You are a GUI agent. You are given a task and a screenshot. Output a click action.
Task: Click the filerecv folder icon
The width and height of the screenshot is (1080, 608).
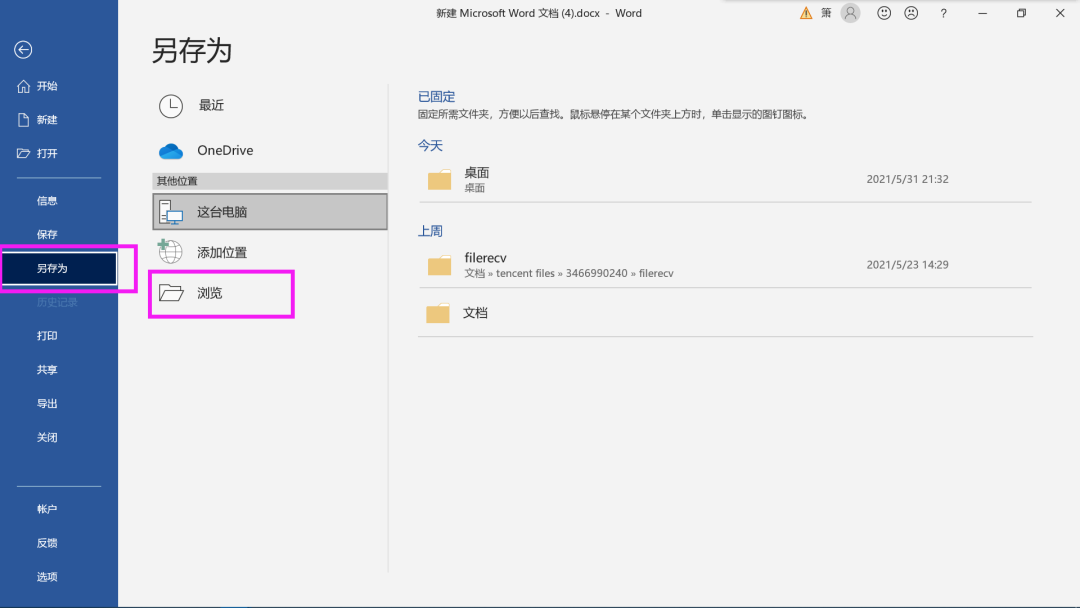tap(439, 265)
